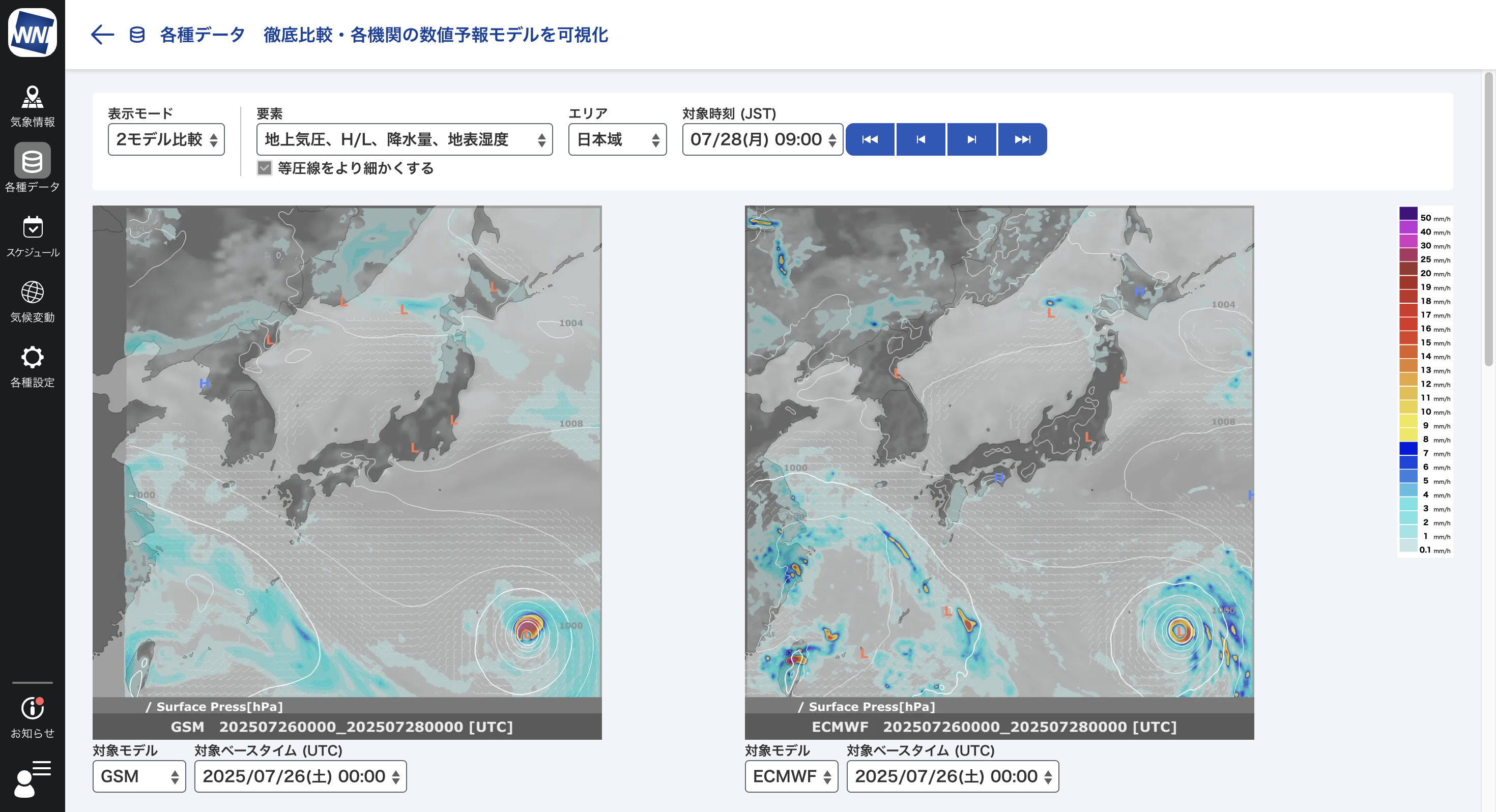Open the ECMWF base time dropdown
Screen dimensions: 1496x812
953,776
